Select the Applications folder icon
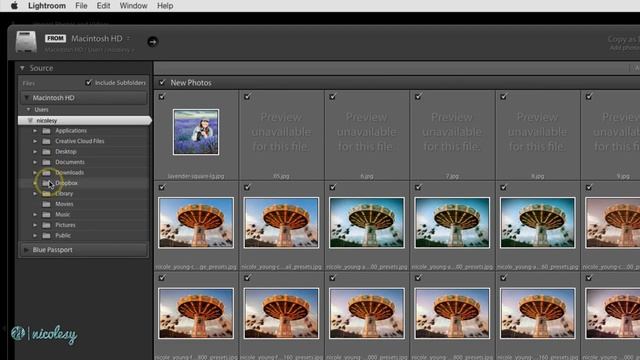This screenshot has width=640, height=360. (47, 131)
